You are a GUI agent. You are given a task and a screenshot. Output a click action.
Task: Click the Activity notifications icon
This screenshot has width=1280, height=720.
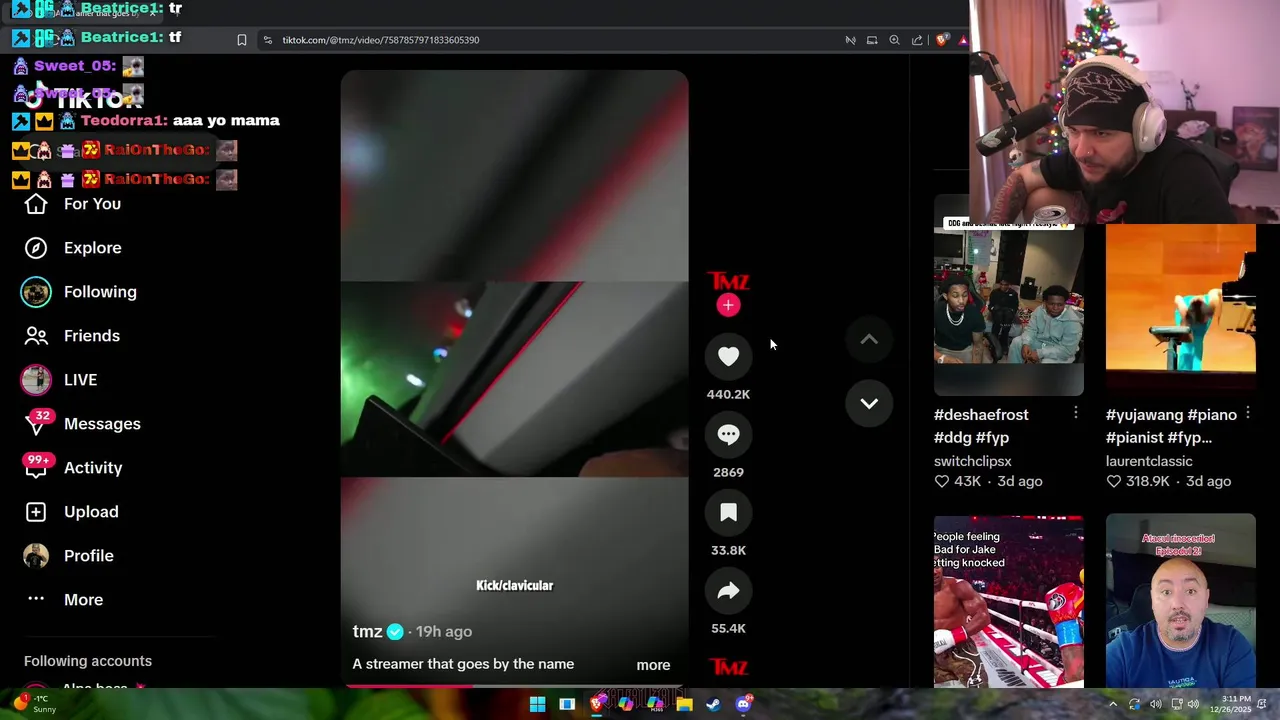[x=36, y=468]
